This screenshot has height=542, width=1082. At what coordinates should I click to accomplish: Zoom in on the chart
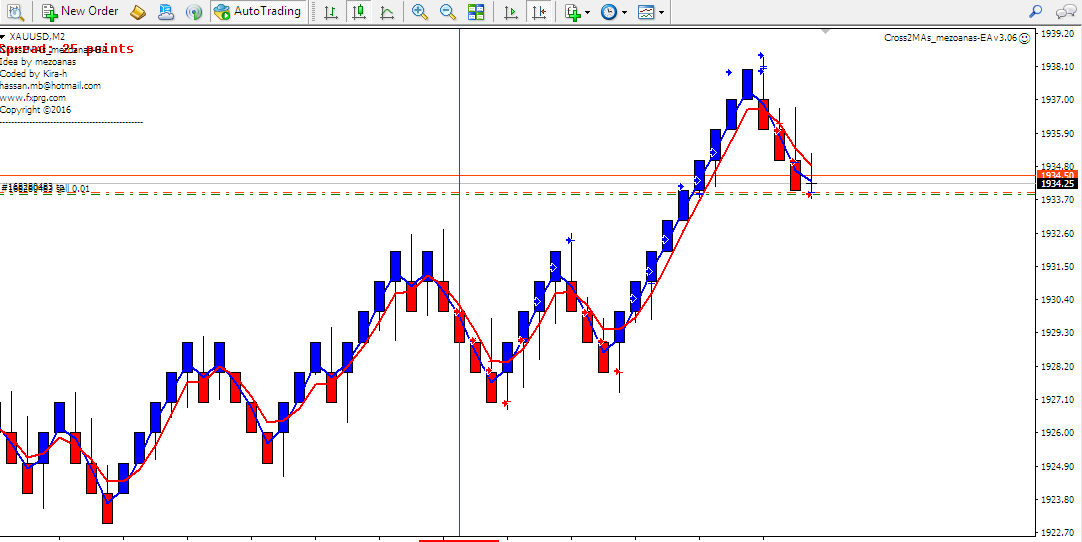pos(420,12)
